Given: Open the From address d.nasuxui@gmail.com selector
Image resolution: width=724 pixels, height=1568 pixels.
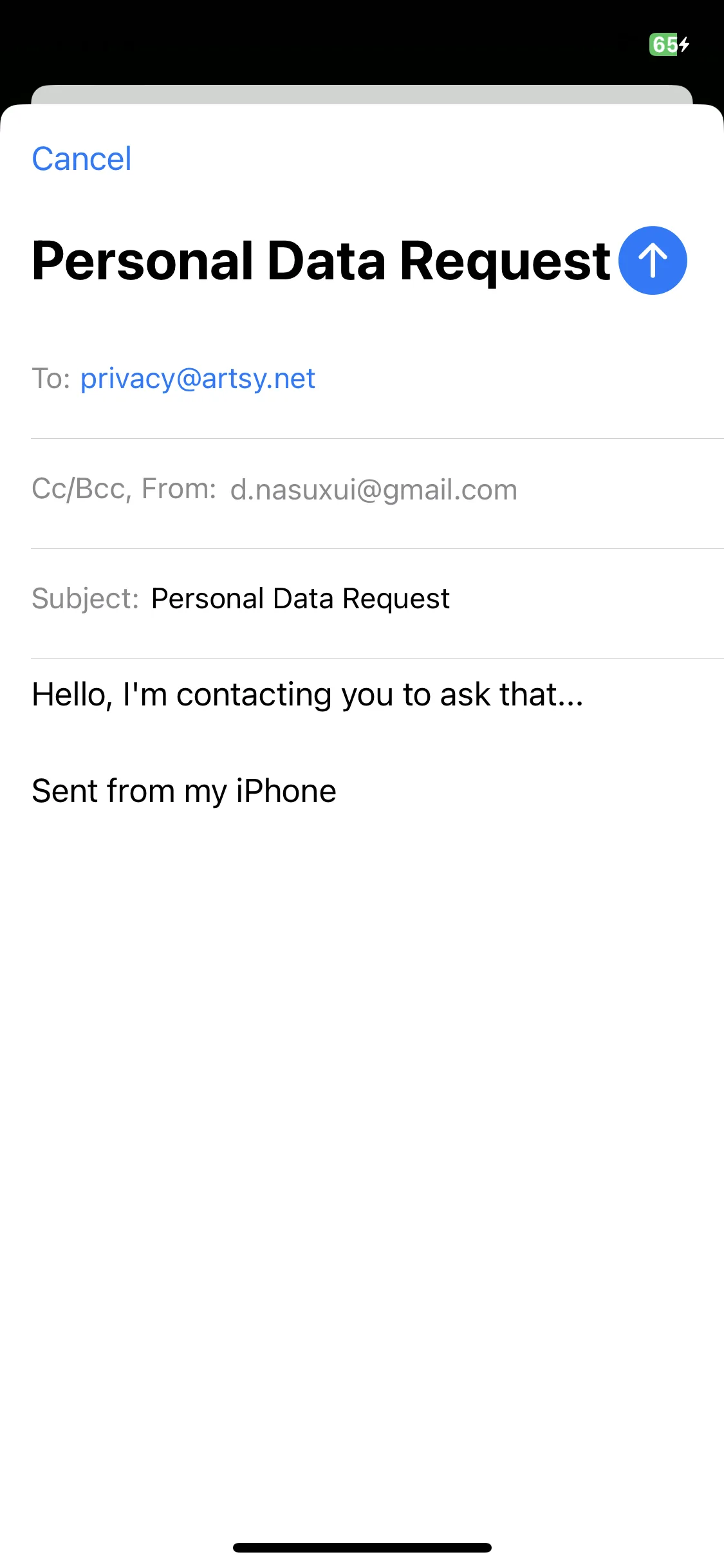Looking at the screenshot, I should tap(374, 490).
